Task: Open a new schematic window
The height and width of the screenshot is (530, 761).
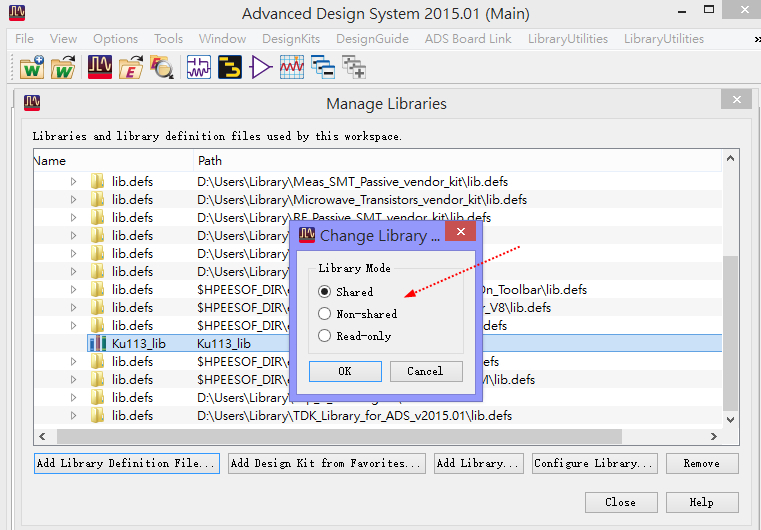Action: point(199,67)
